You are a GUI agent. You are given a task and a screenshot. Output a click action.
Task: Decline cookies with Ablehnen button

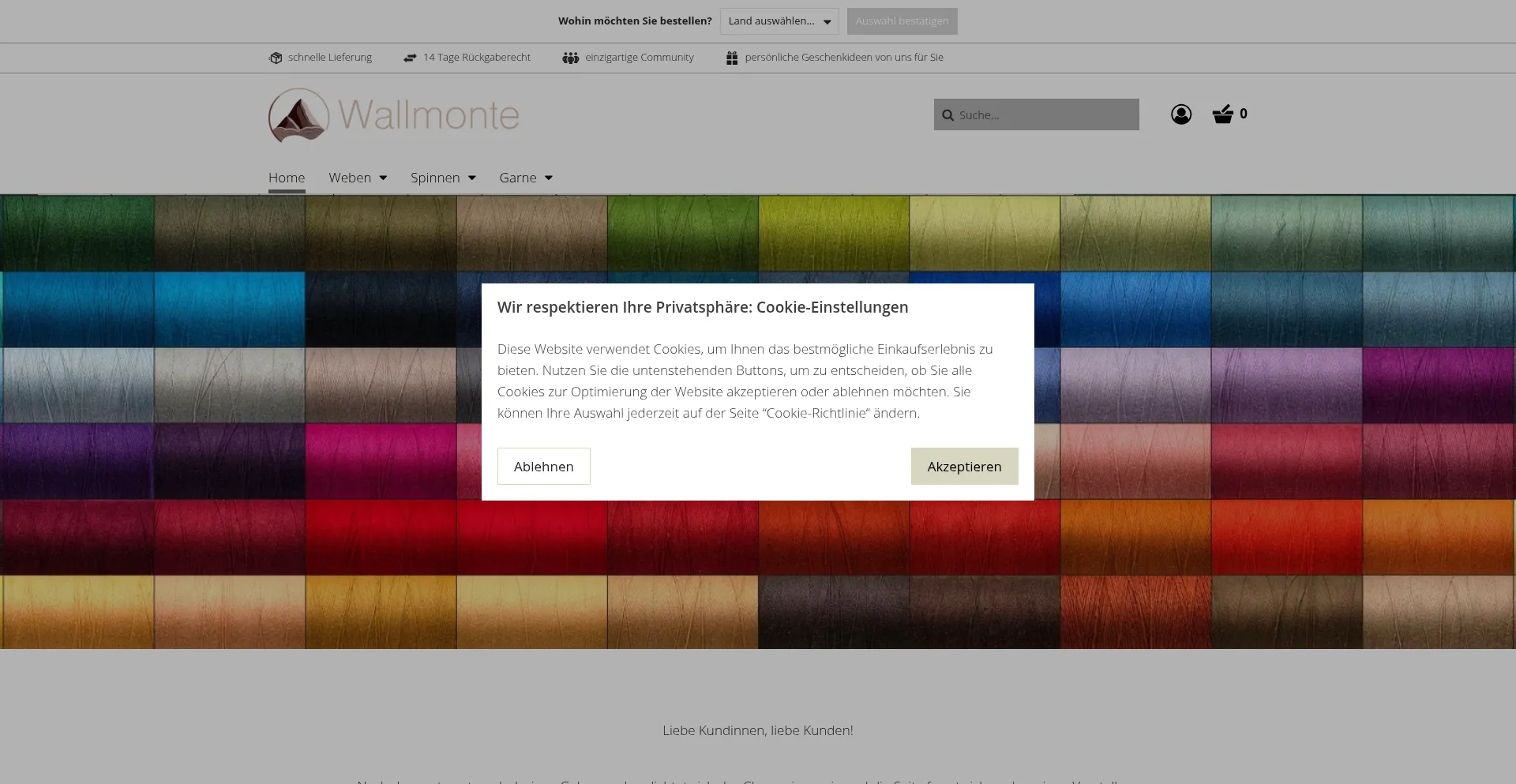(x=543, y=467)
